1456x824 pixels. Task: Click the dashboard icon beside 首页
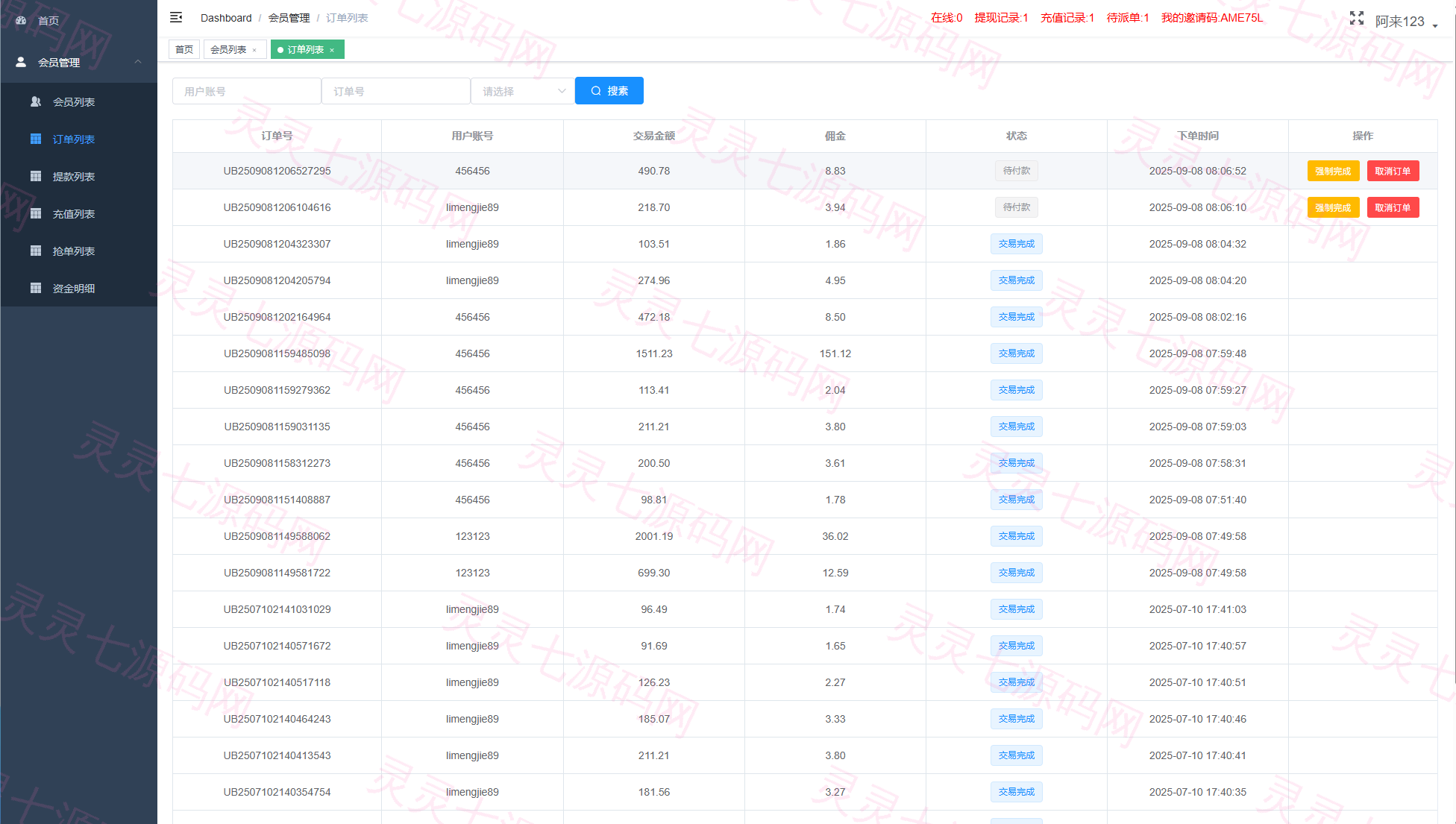point(22,21)
